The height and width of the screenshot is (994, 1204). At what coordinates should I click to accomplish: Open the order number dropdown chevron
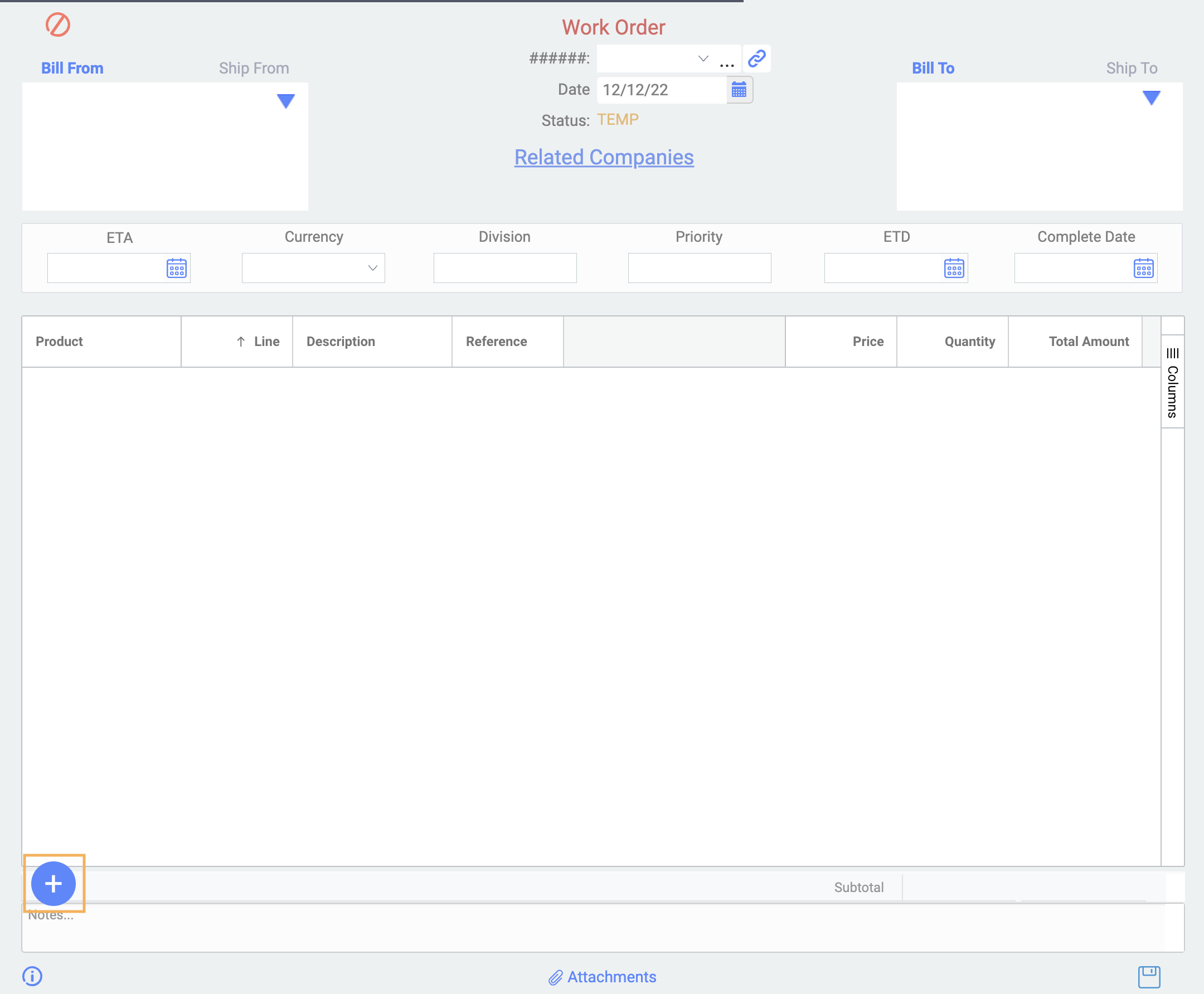(703, 59)
